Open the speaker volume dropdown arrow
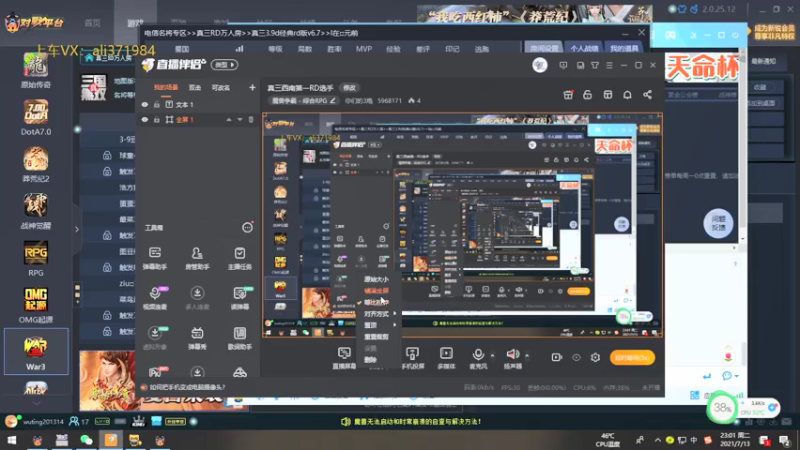This screenshot has width=800, height=450. 527,355
